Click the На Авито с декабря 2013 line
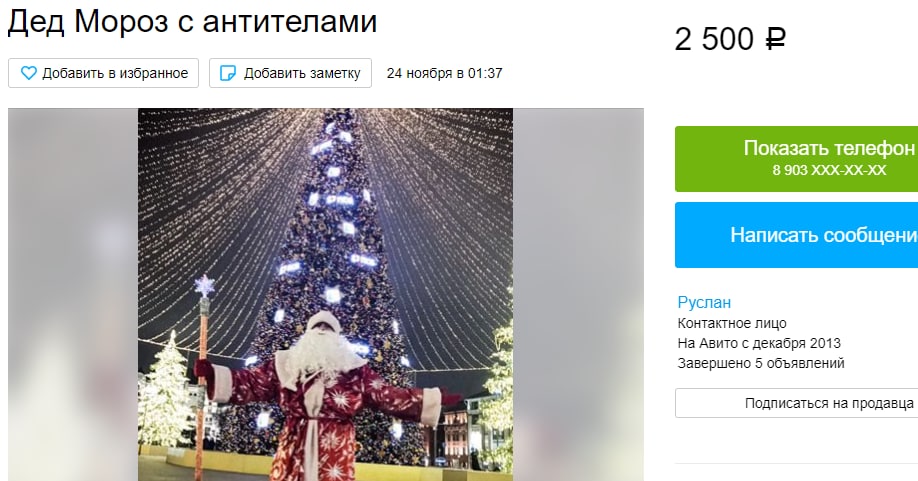Image resolution: width=918 pixels, height=481 pixels. [759, 343]
